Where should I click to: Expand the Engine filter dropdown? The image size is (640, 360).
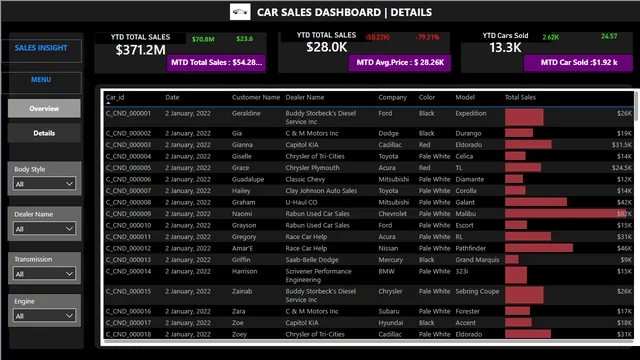pyautogui.click(x=44, y=316)
